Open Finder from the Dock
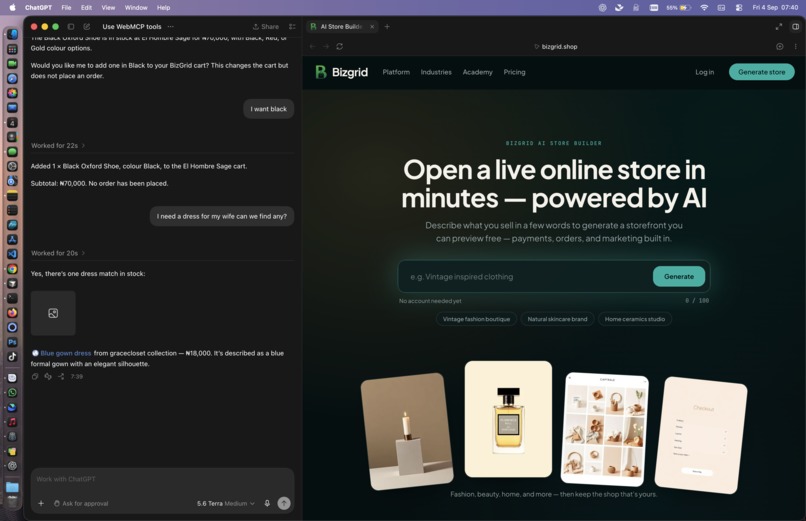806x521 pixels. 12,34
